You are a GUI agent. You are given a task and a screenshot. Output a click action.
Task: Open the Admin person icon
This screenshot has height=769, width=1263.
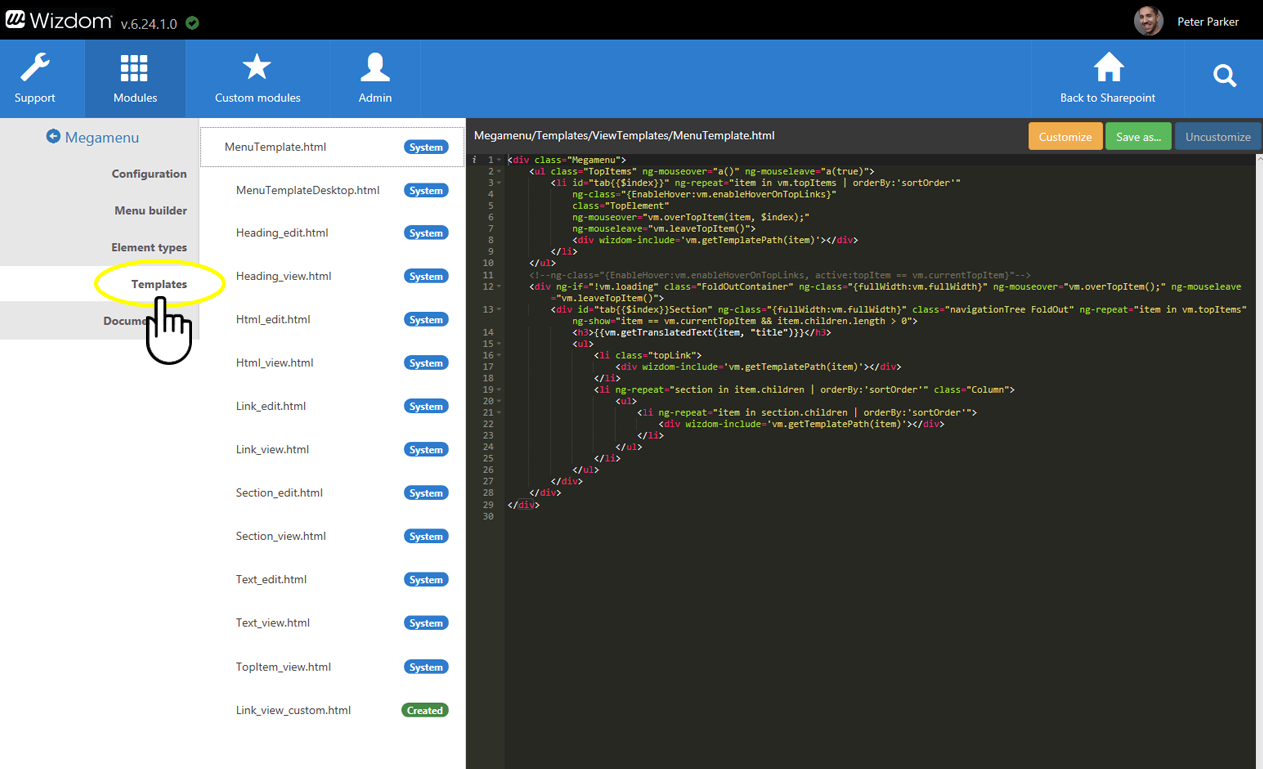pyautogui.click(x=375, y=68)
